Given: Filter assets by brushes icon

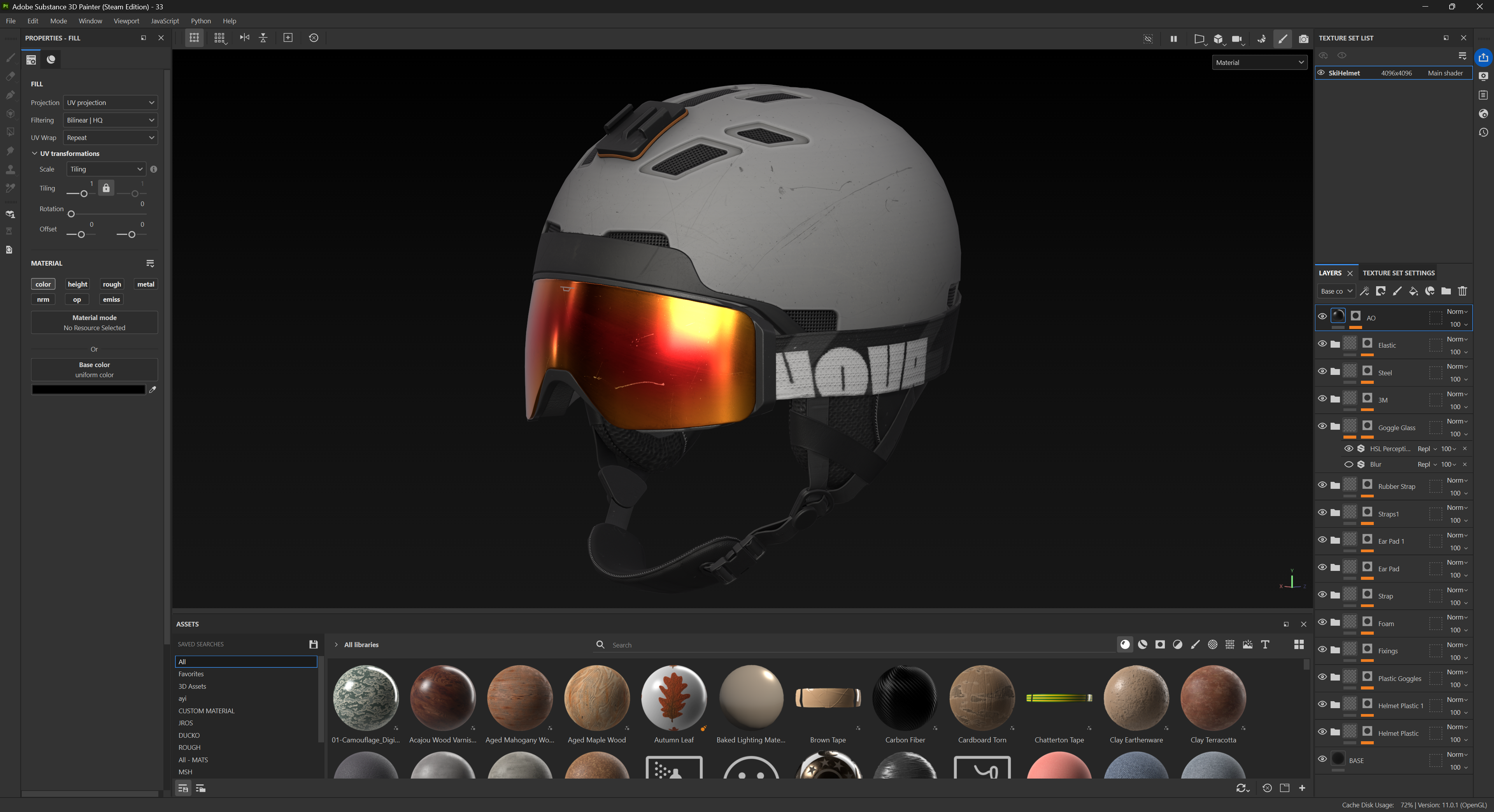Looking at the screenshot, I should tap(1195, 644).
